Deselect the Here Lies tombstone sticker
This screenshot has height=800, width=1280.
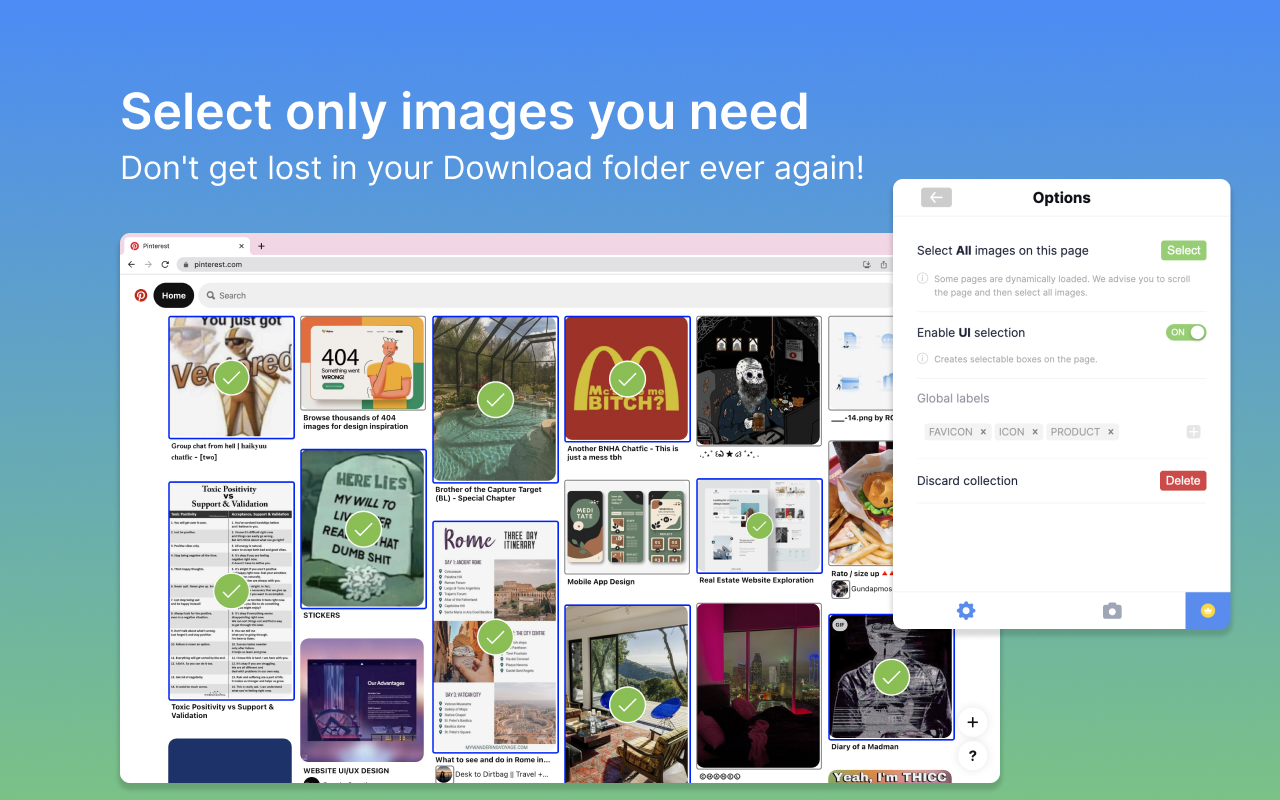pos(363,528)
